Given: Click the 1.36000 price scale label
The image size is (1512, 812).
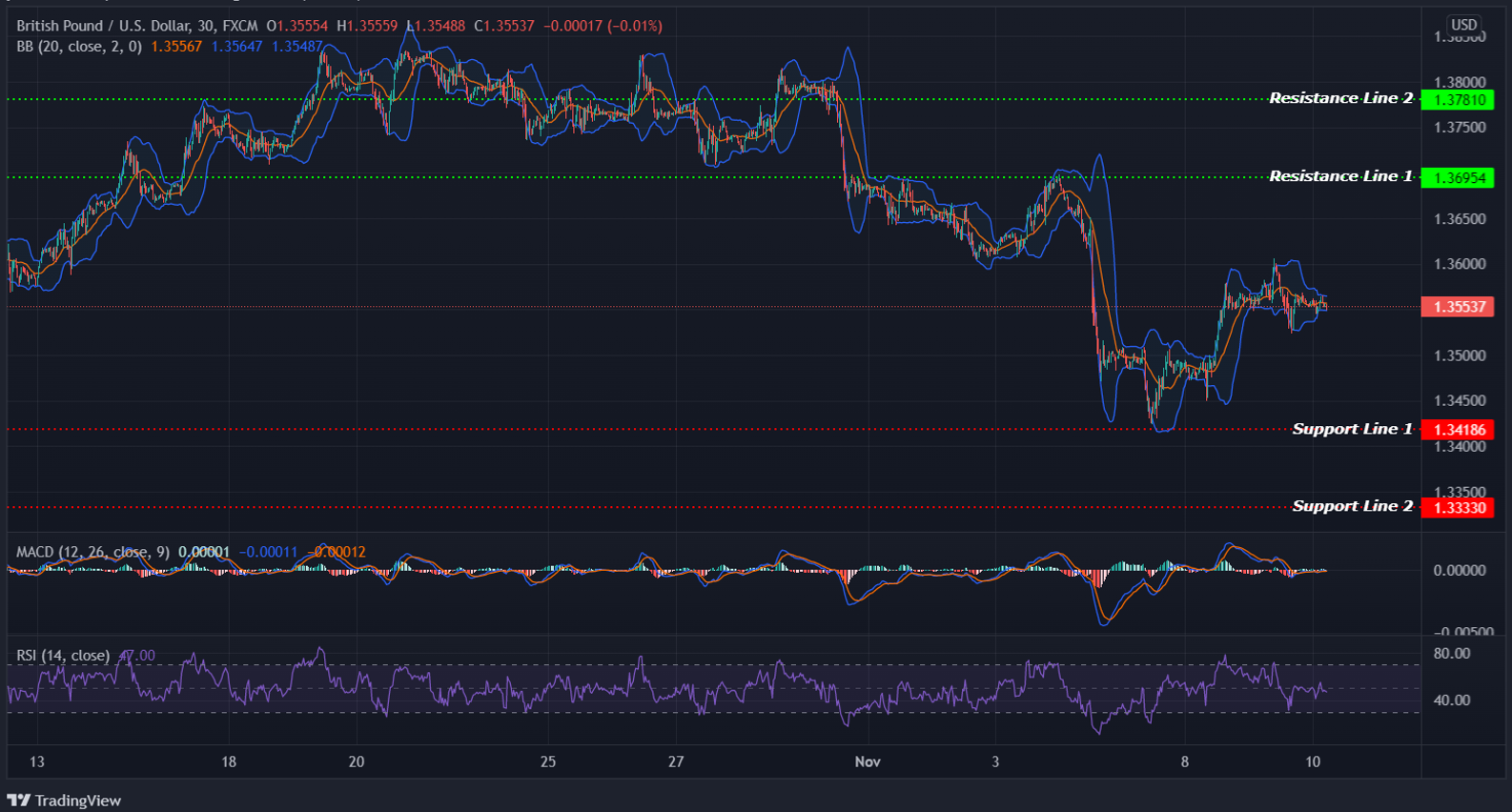Looking at the screenshot, I should [x=1460, y=264].
